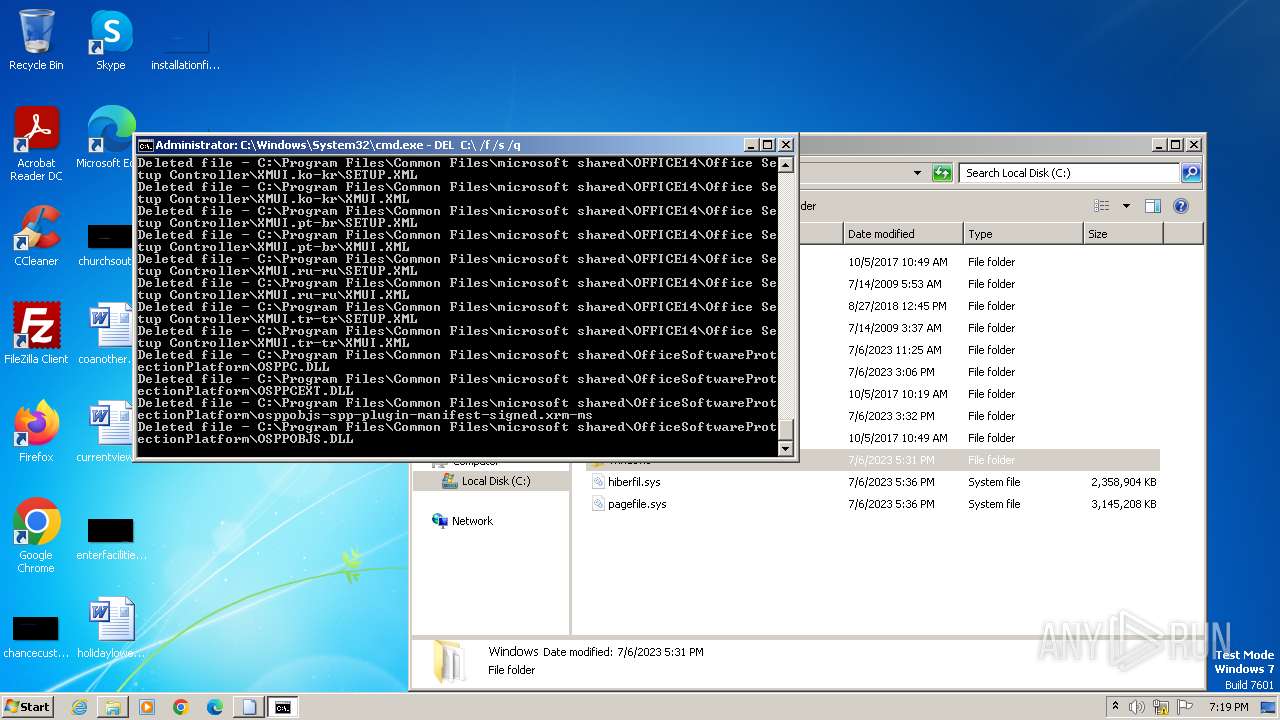Click in the Search Local Disk (C:) field
The width and height of the screenshot is (1280, 720).
pos(1069,173)
